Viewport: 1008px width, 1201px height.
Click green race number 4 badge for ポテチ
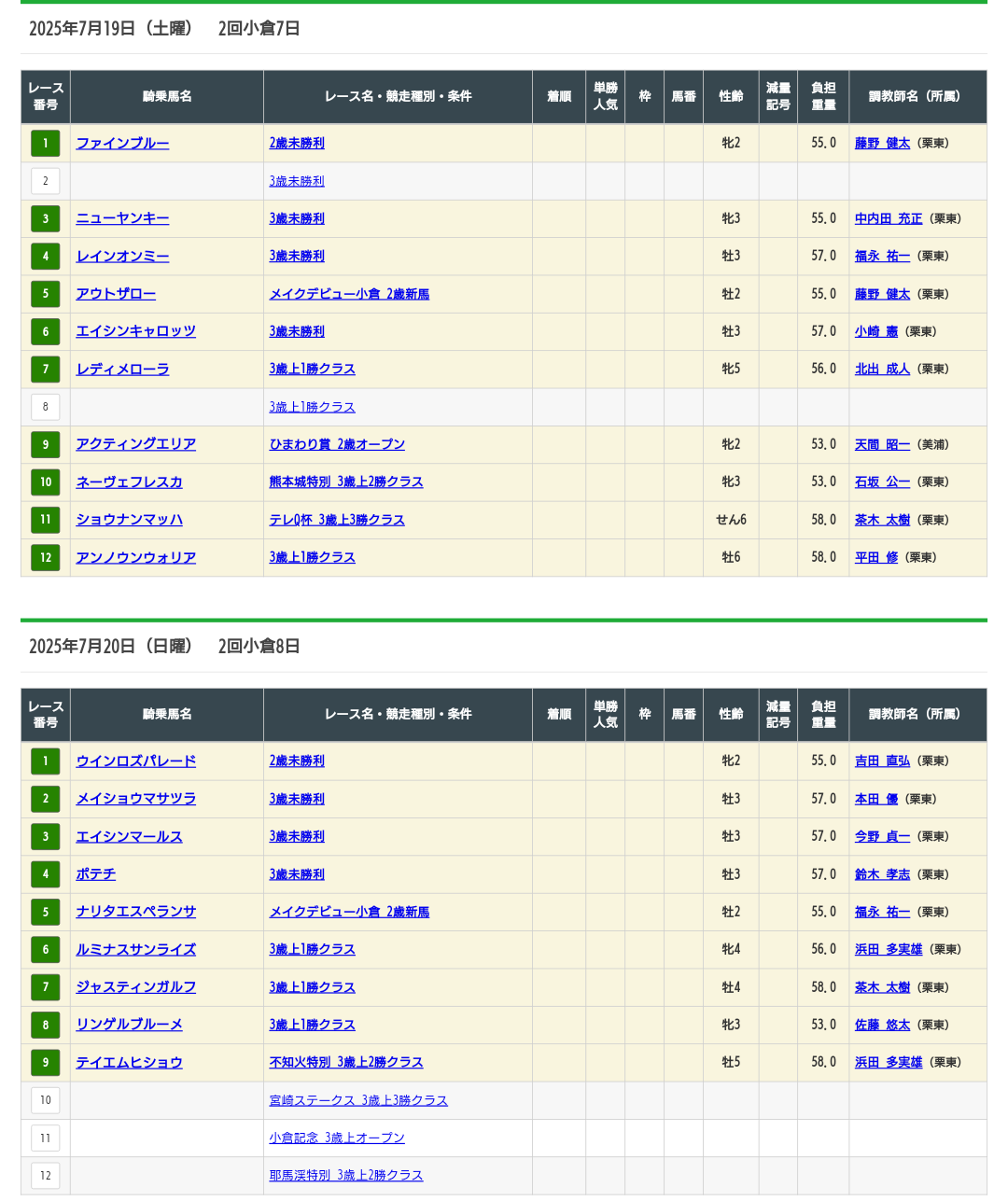click(x=46, y=874)
